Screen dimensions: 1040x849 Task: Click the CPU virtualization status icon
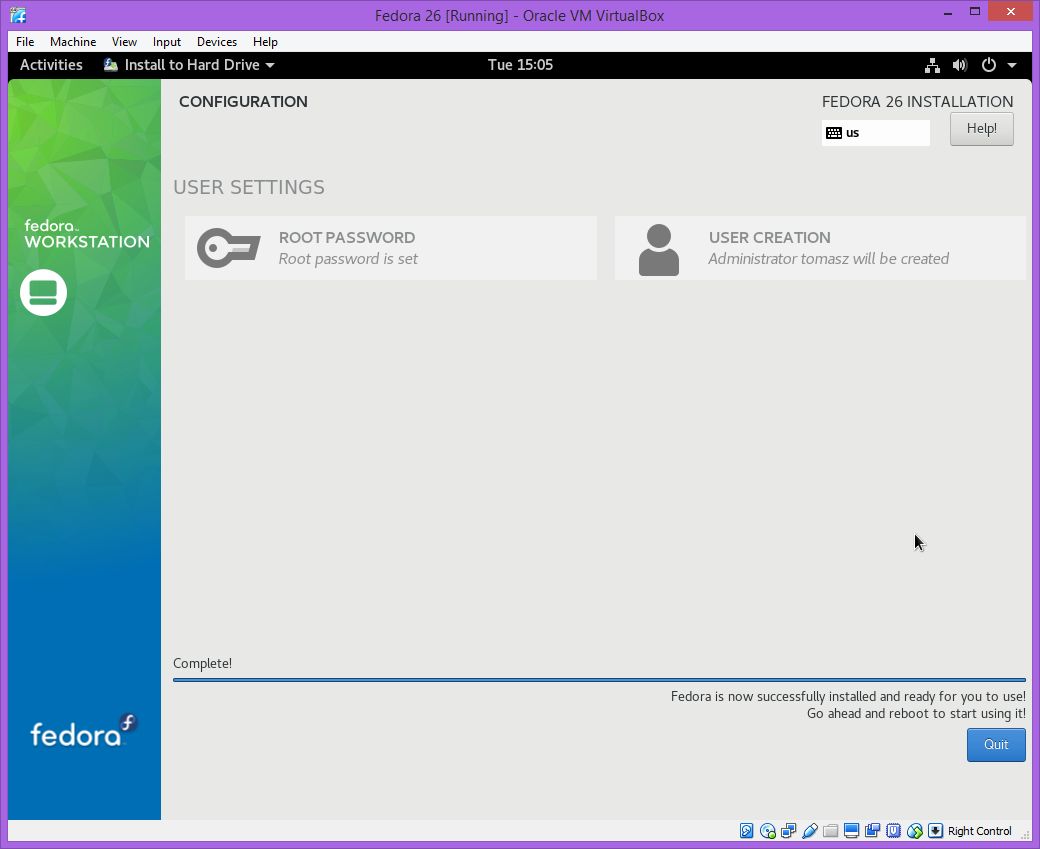coord(893,830)
